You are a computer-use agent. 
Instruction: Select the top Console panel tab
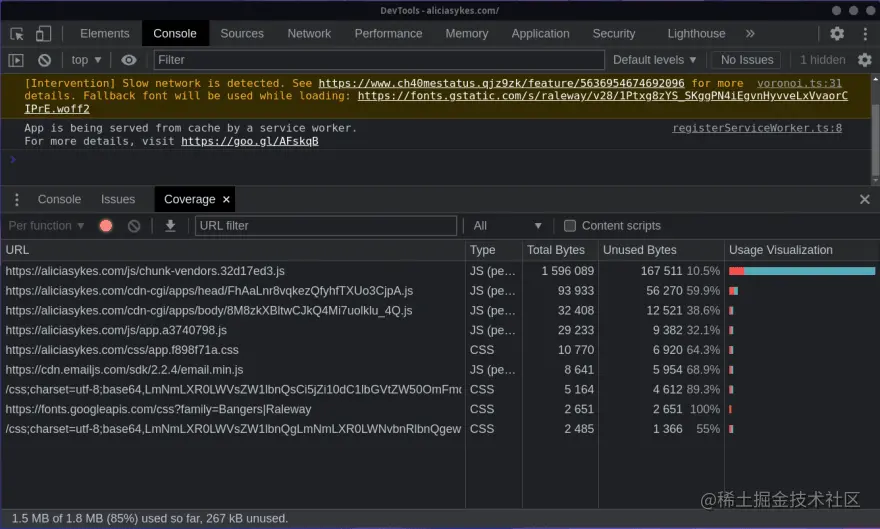[x=175, y=34]
